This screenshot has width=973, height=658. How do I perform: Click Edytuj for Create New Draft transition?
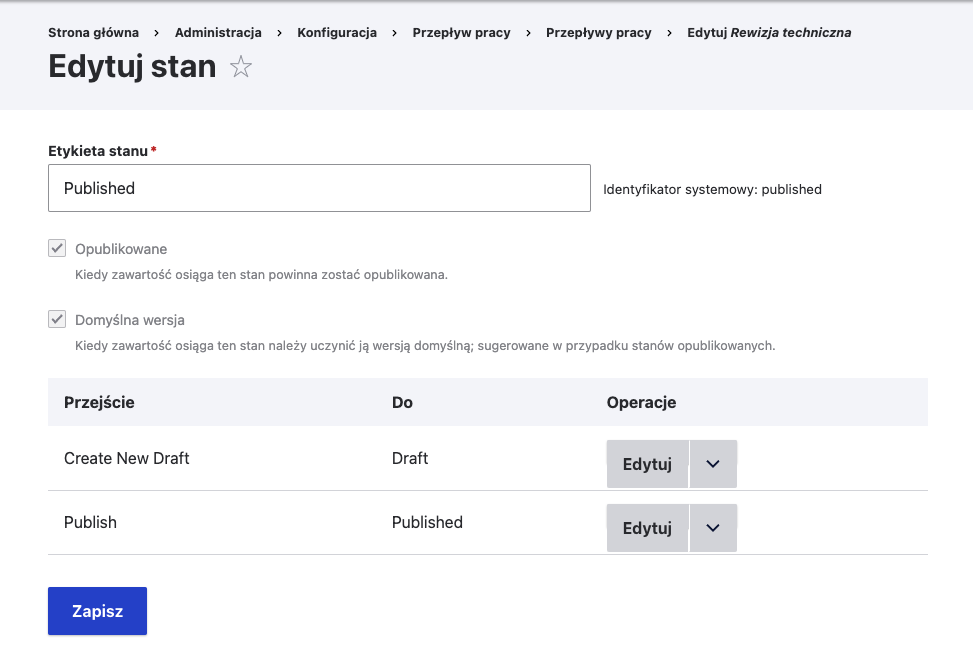click(x=647, y=464)
